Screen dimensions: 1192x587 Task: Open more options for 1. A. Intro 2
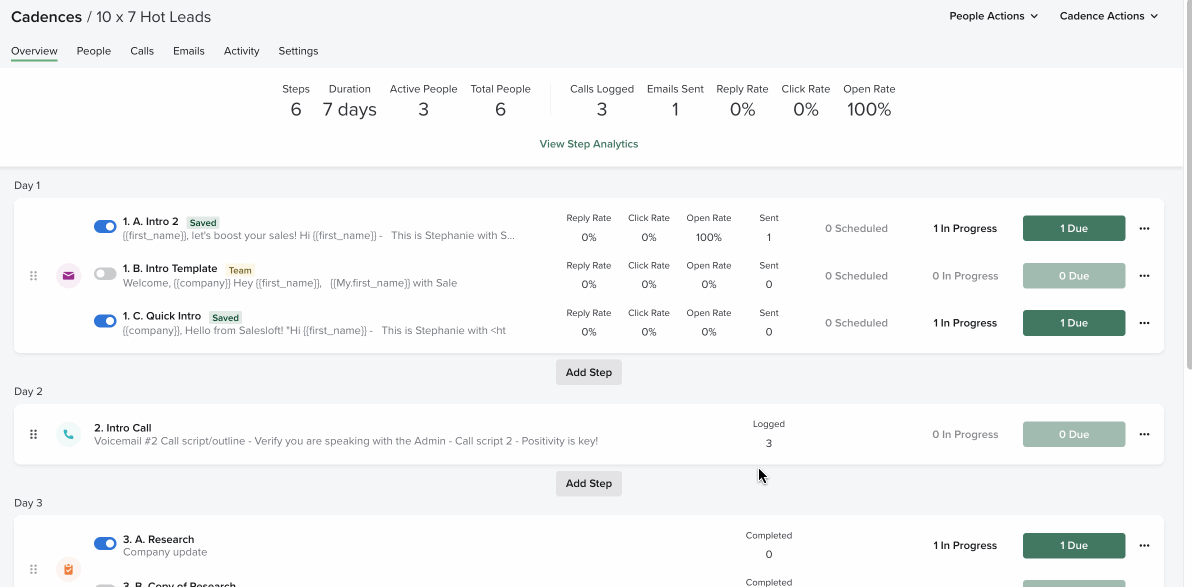click(x=1144, y=228)
